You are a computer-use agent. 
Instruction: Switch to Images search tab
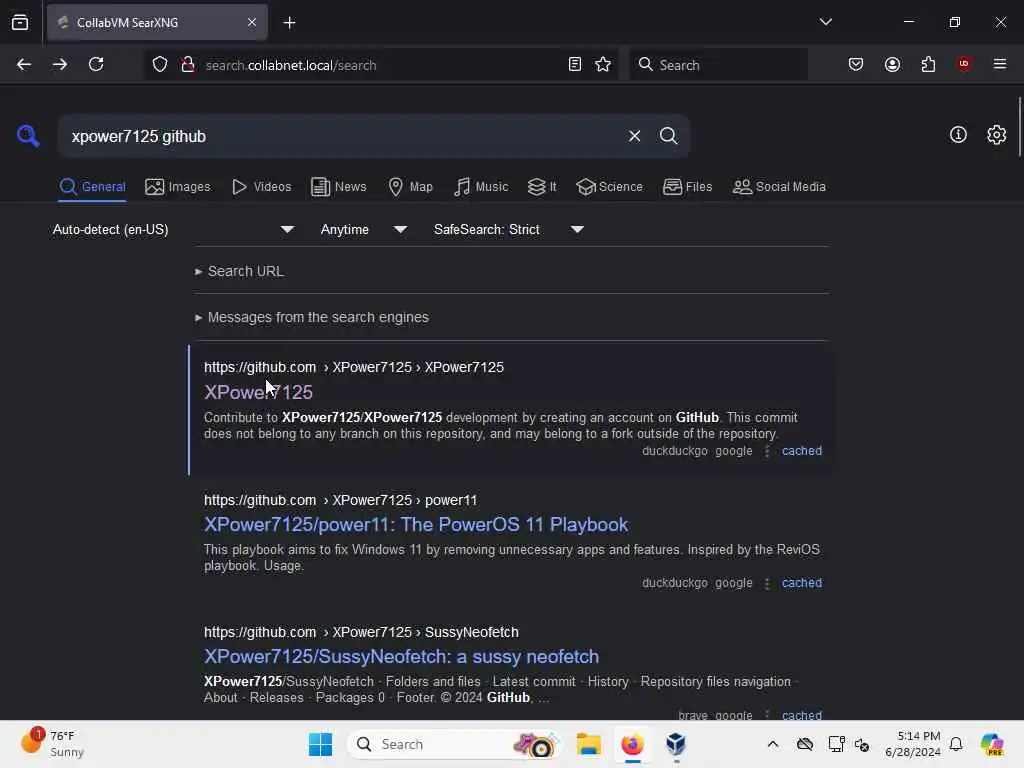(x=178, y=187)
